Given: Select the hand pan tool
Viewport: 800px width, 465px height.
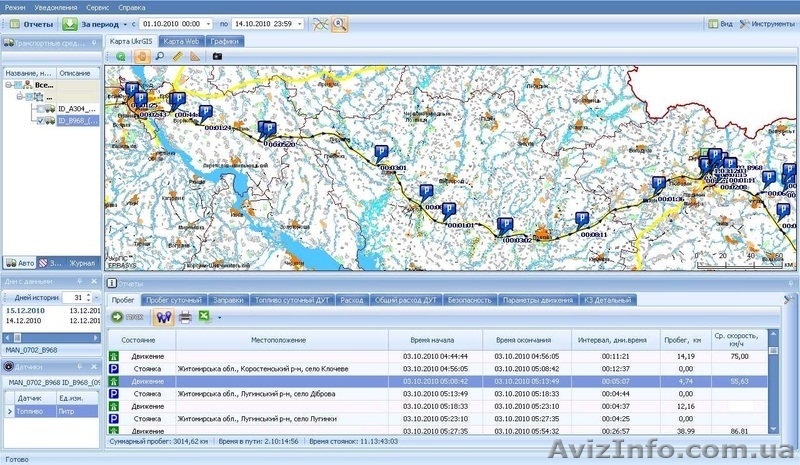Looking at the screenshot, I should pos(142,56).
